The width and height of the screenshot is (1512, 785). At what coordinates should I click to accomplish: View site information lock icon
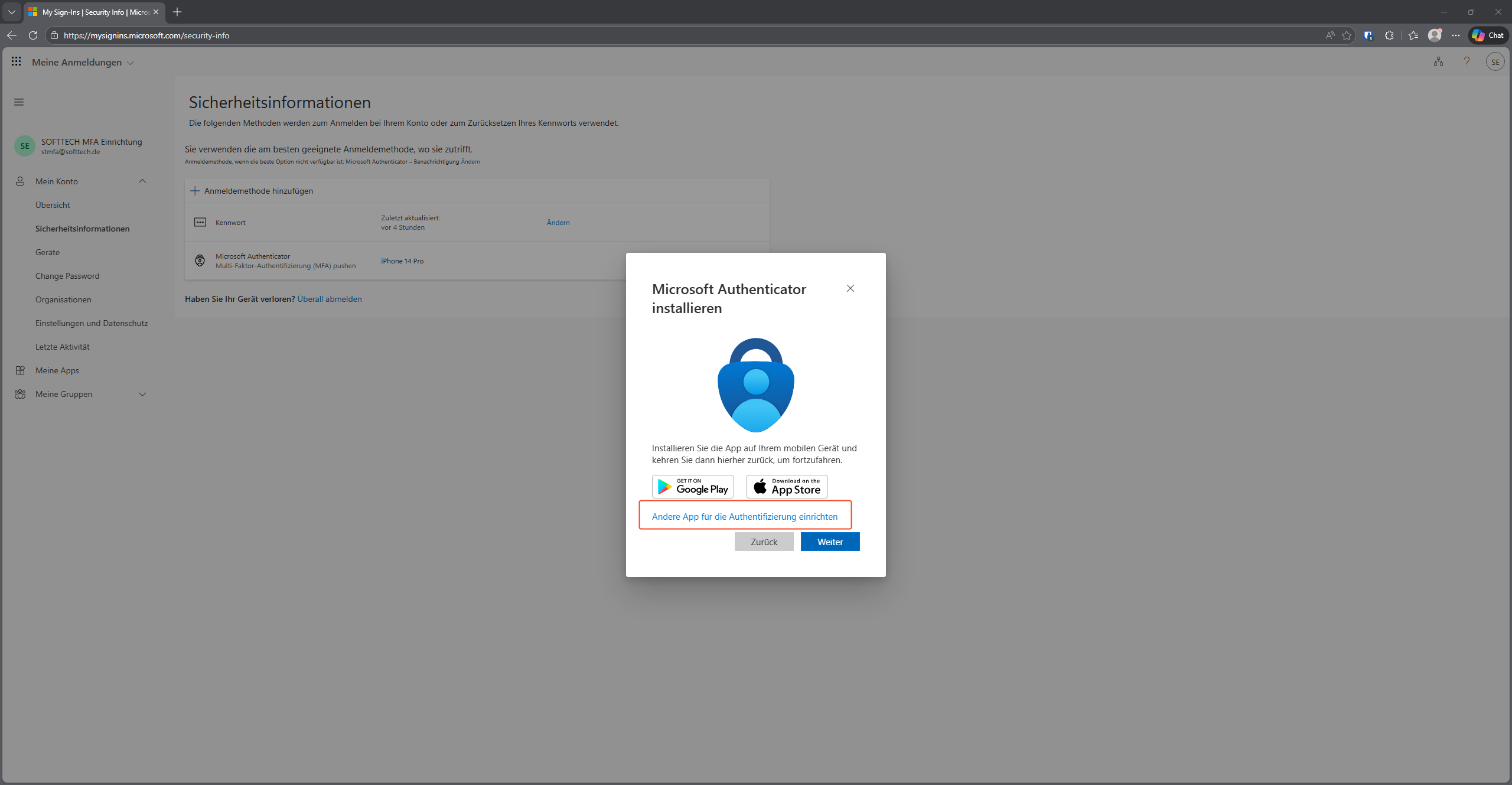(x=54, y=35)
